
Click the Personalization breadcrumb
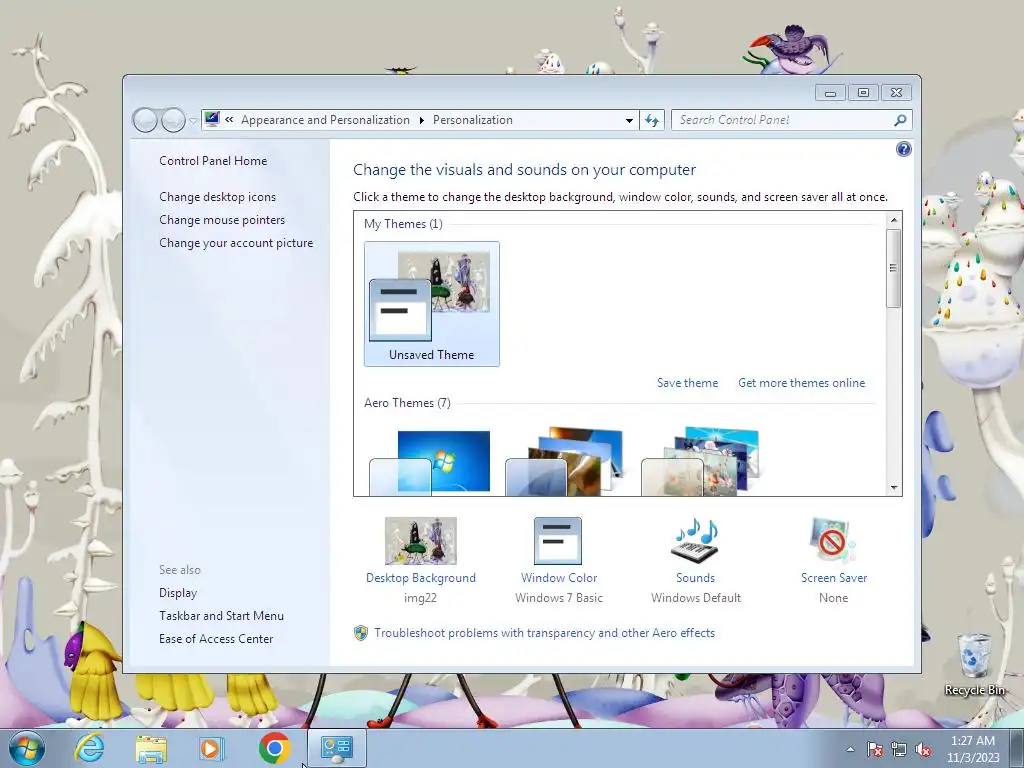pyautogui.click(x=473, y=120)
